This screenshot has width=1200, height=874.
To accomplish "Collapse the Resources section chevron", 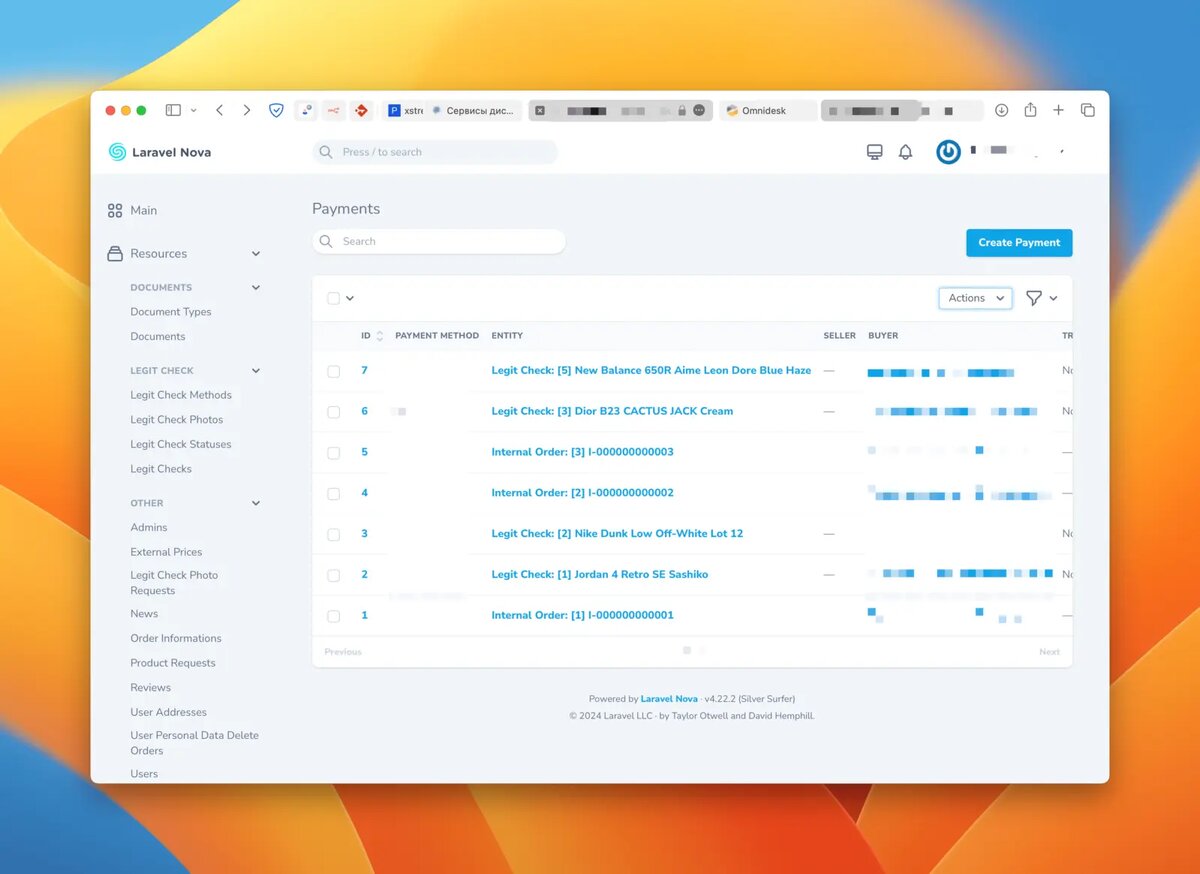I will 256,254.
